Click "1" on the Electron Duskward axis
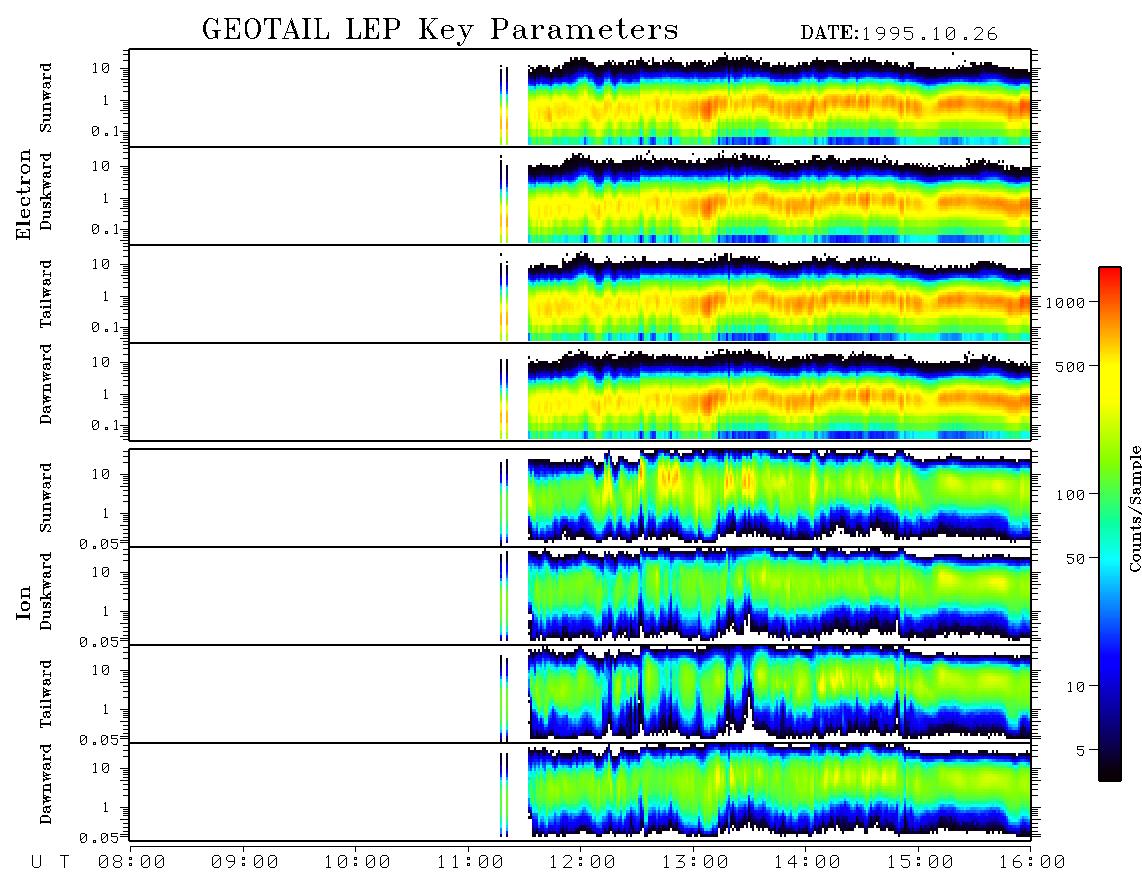This screenshot has width=1142, height=880. [106, 198]
